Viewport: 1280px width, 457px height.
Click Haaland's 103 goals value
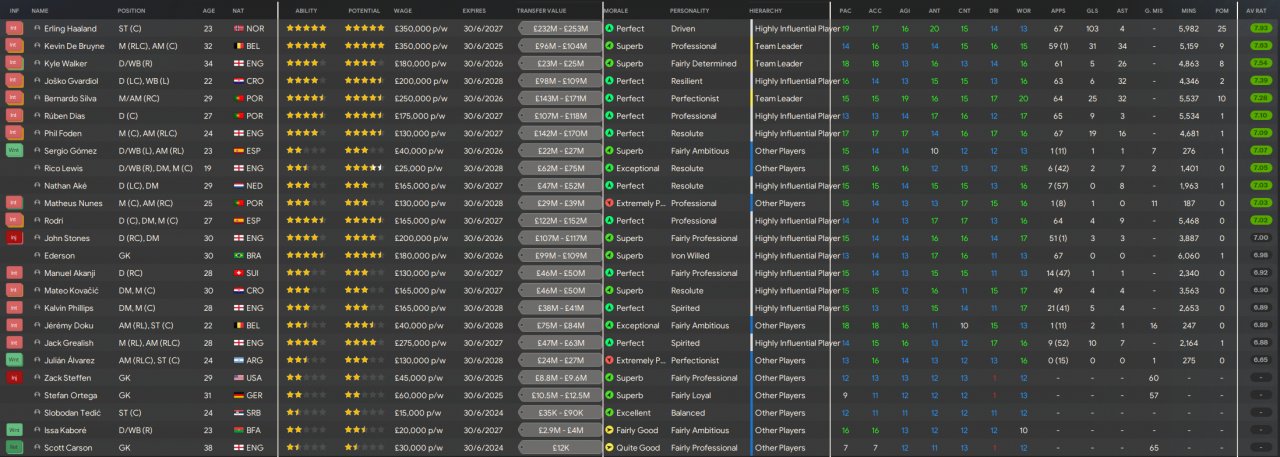point(1092,29)
